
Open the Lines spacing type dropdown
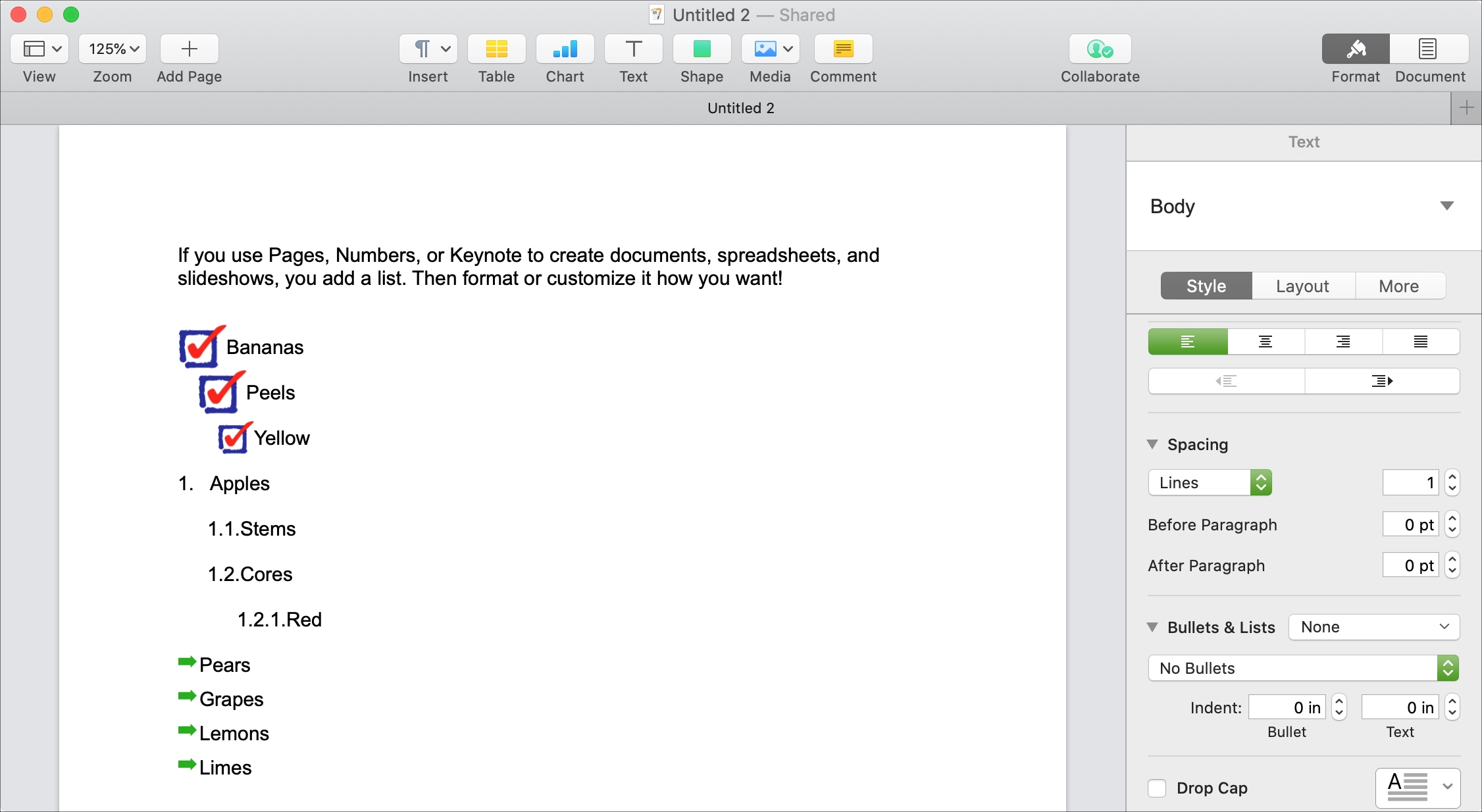coord(1210,482)
